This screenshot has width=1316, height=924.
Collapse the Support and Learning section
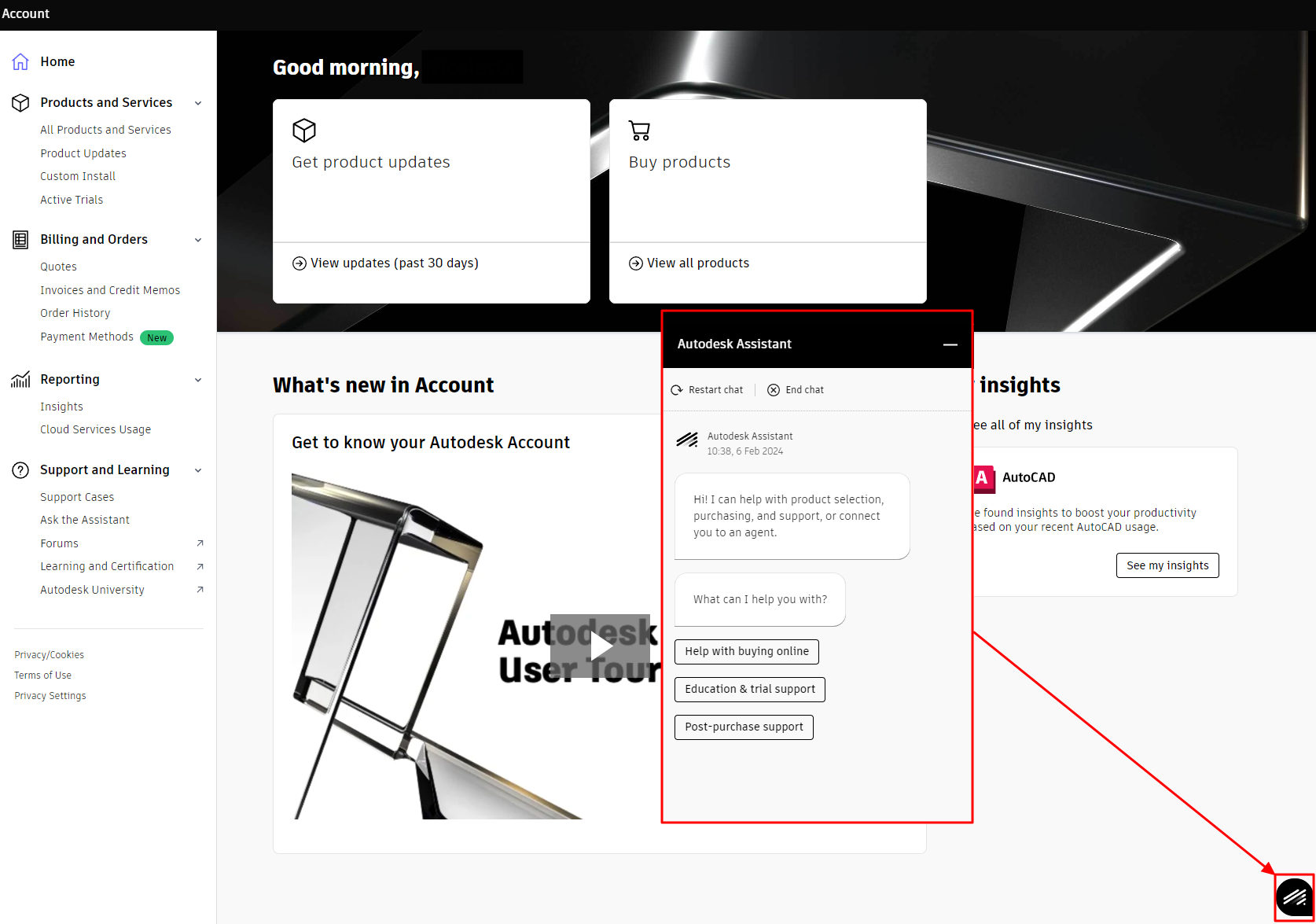(x=198, y=470)
